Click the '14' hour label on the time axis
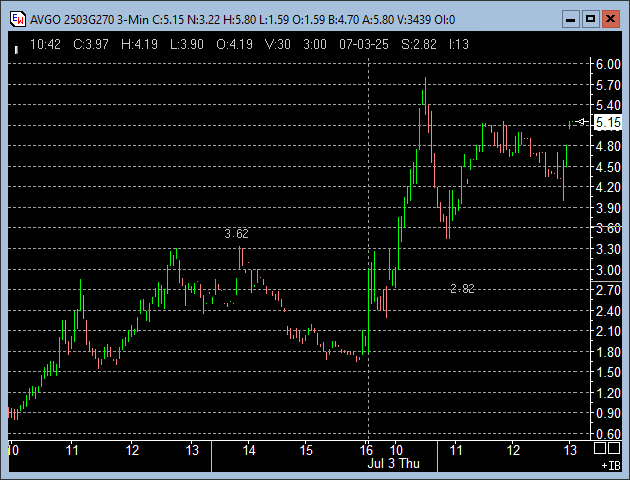Viewport: 630px width, 480px height. coord(249,450)
